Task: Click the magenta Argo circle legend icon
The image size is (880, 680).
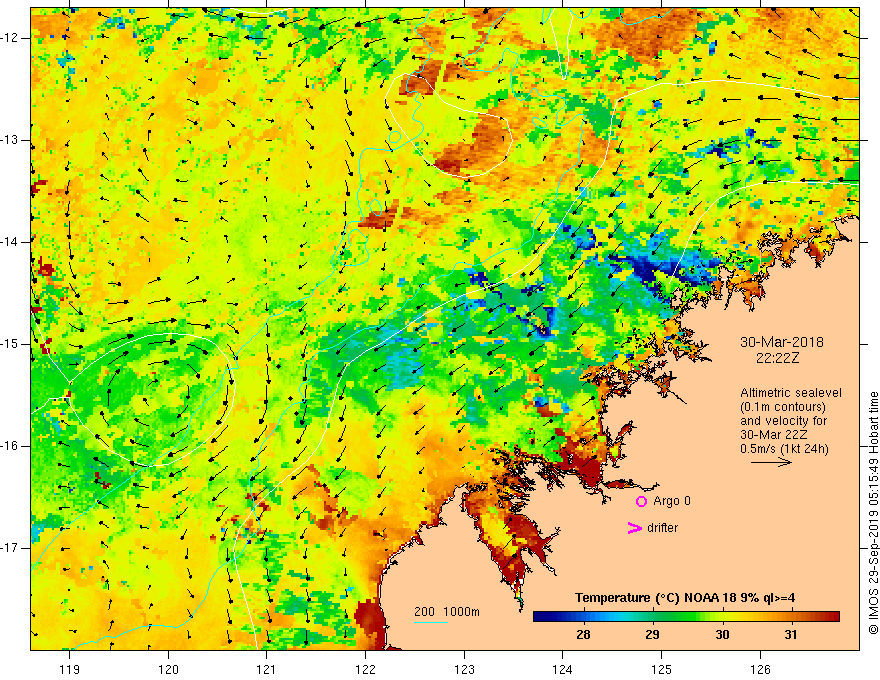Action: pos(641,501)
